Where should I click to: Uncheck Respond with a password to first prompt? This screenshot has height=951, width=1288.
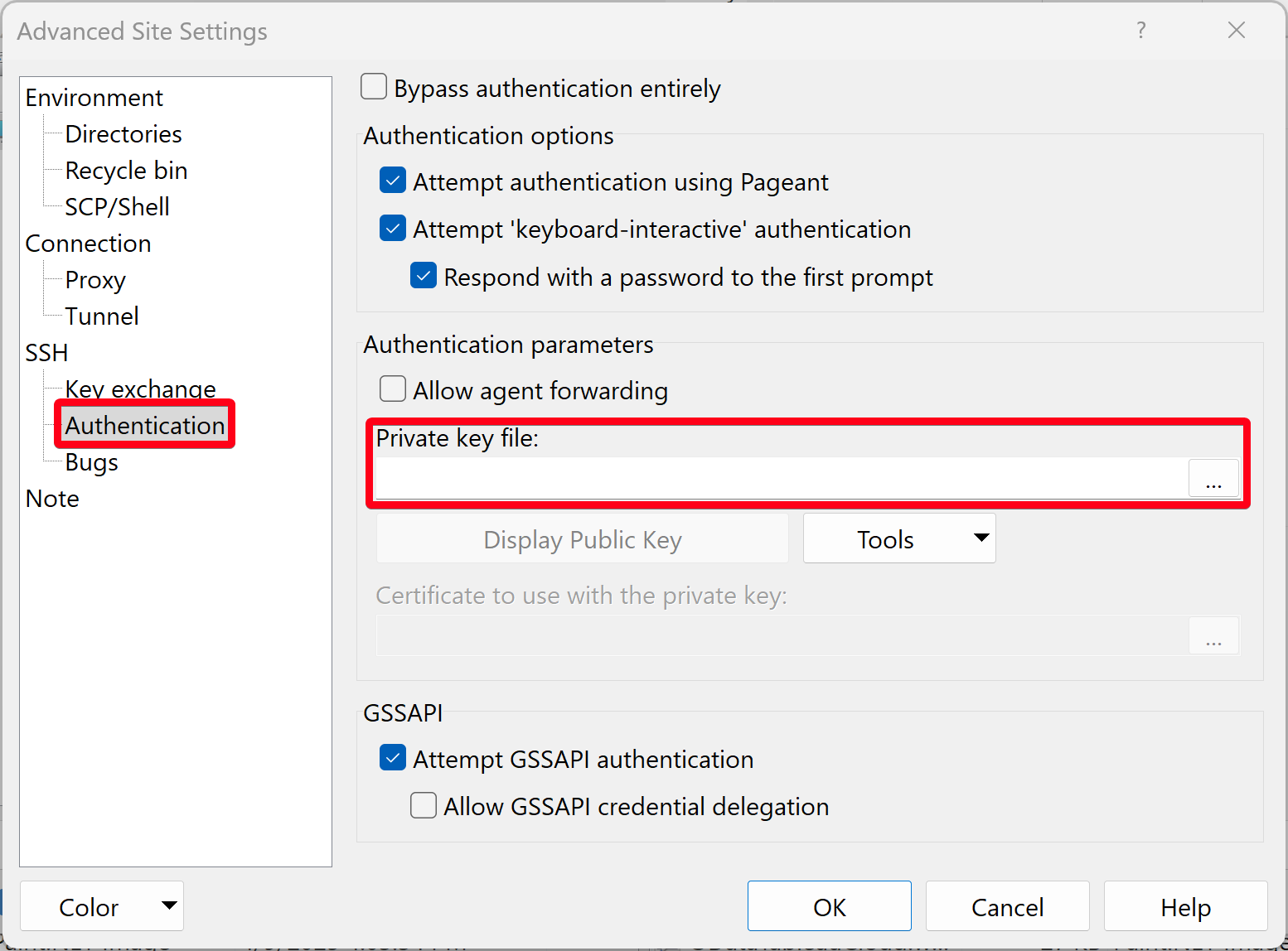[424, 275]
